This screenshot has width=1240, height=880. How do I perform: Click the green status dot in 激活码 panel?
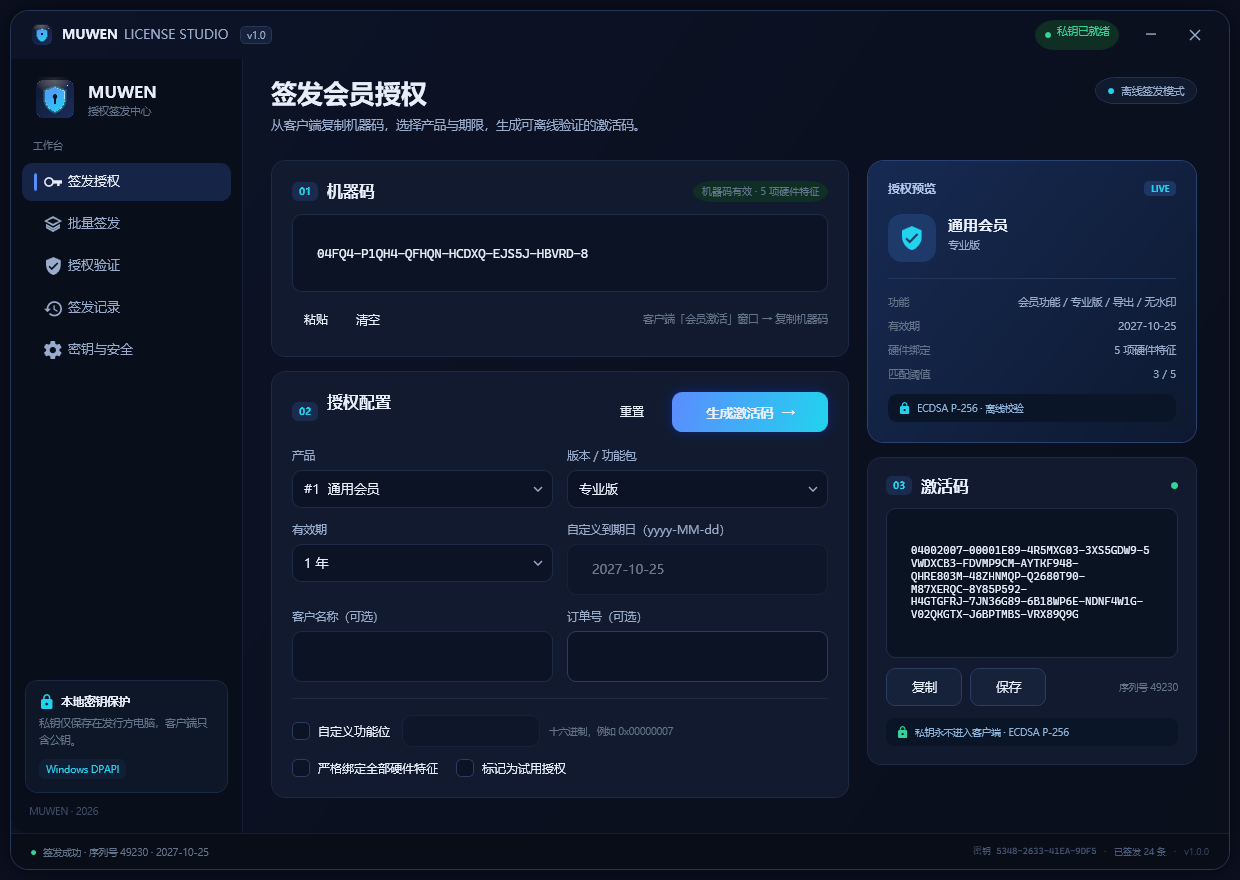[1174, 486]
